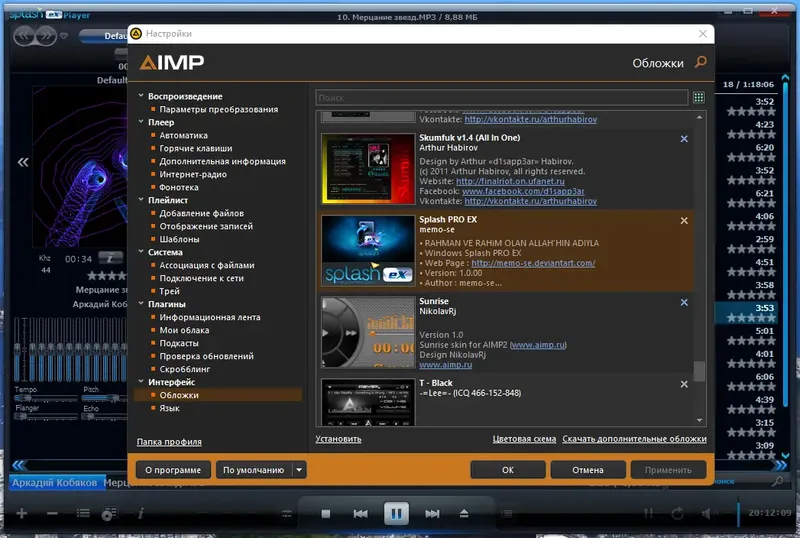Remove the Sunrise skin with X icon
Viewport: 800px width, 538px height.
(684, 302)
